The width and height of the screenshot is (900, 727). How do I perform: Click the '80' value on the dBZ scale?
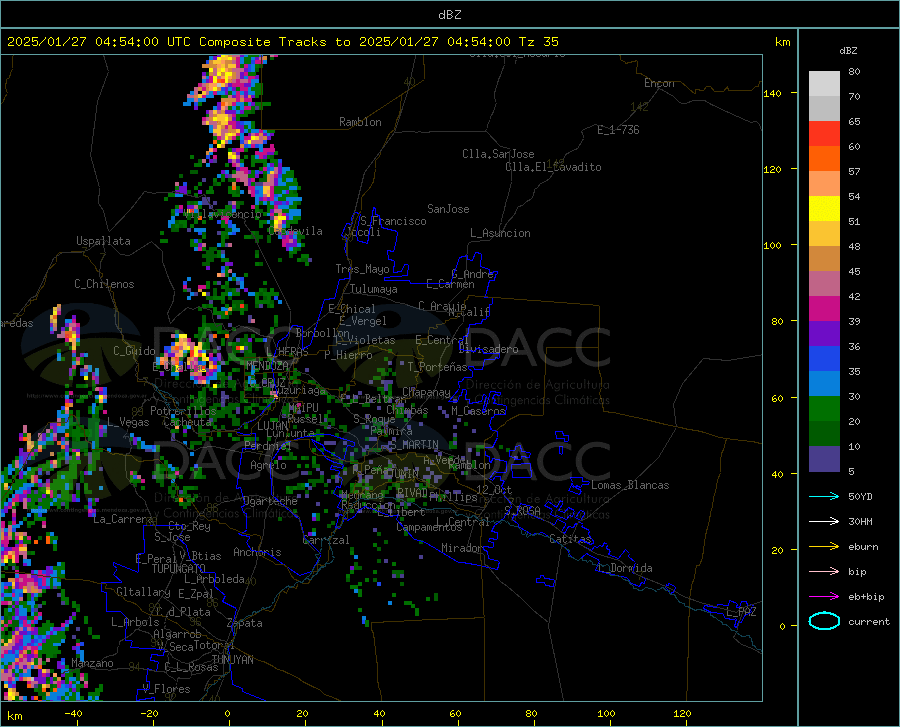tap(854, 71)
